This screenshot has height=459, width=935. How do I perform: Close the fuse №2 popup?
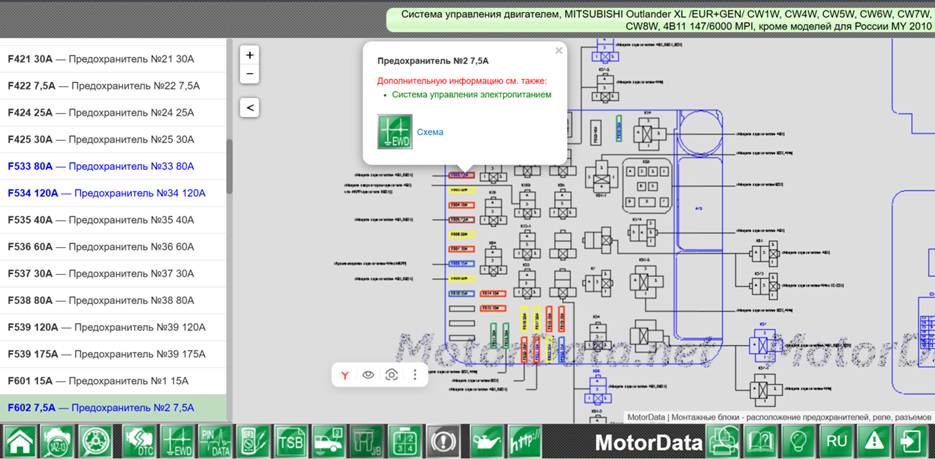559,51
